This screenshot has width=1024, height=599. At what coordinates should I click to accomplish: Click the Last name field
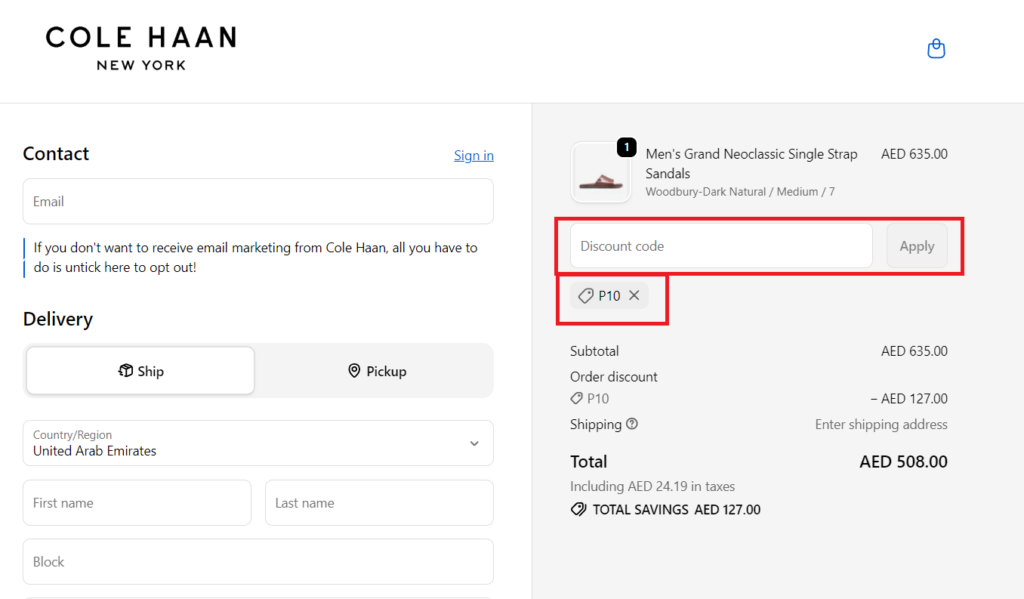(379, 502)
